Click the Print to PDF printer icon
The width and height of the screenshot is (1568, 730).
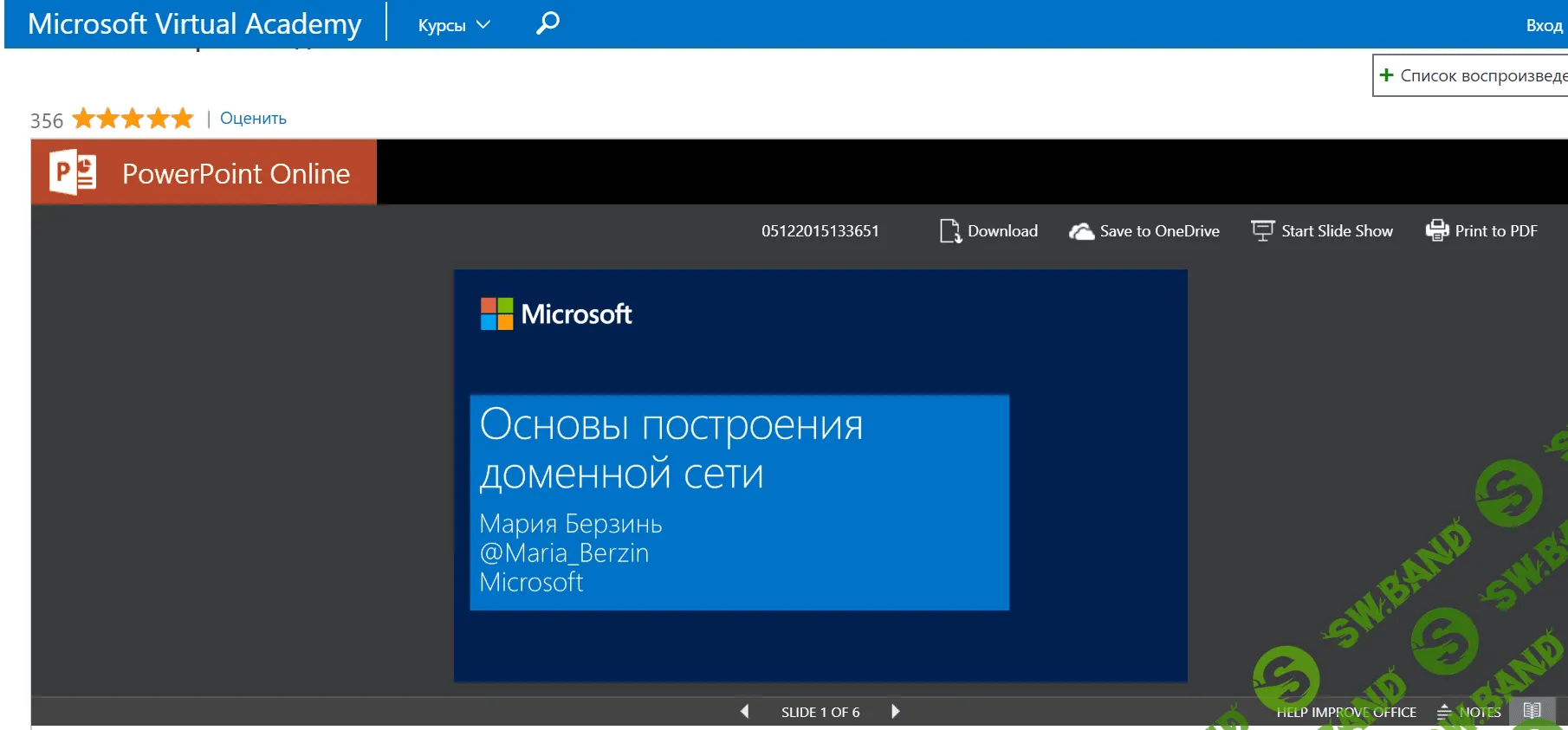pos(1436,230)
